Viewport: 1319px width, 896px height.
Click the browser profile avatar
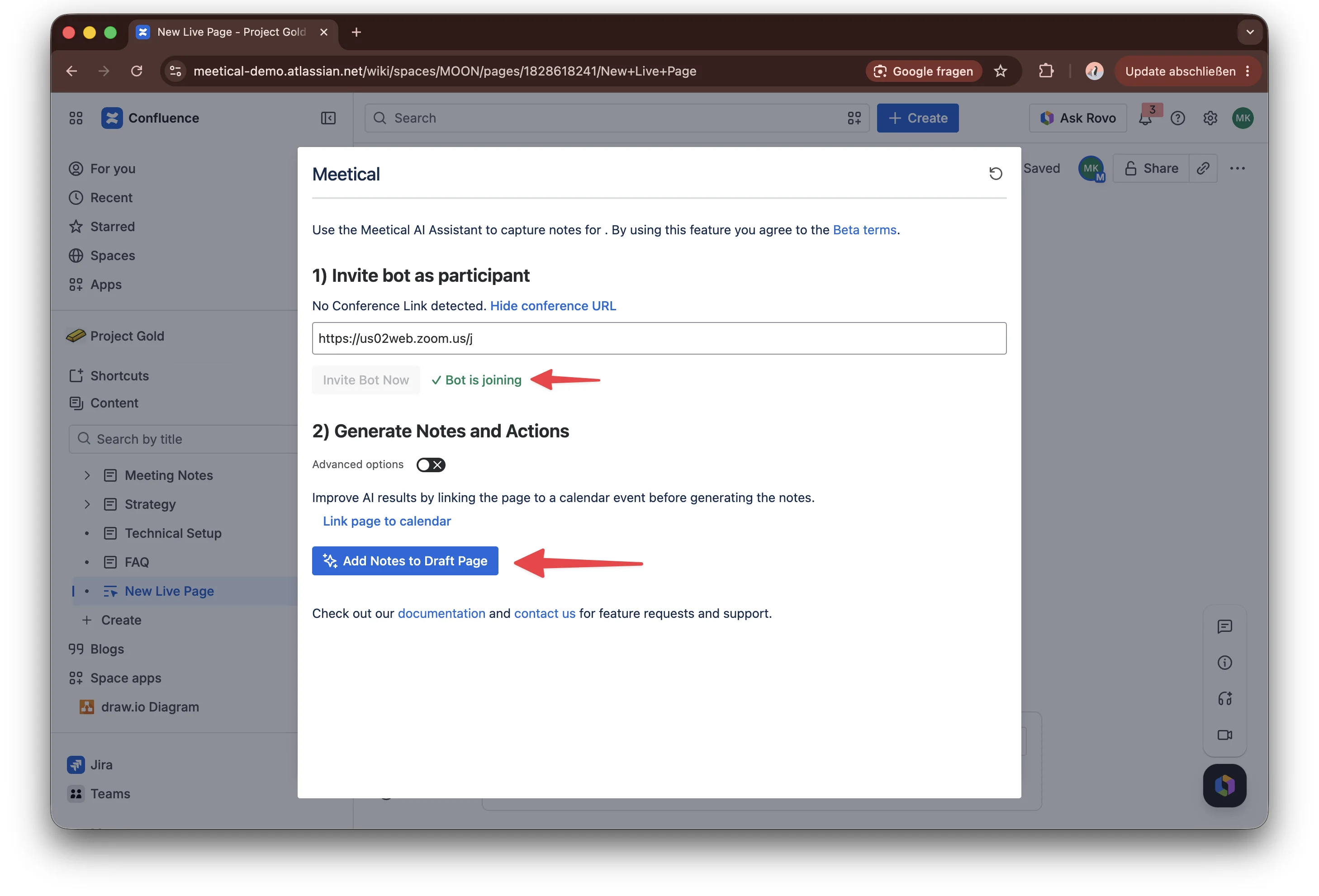tap(1094, 71)
